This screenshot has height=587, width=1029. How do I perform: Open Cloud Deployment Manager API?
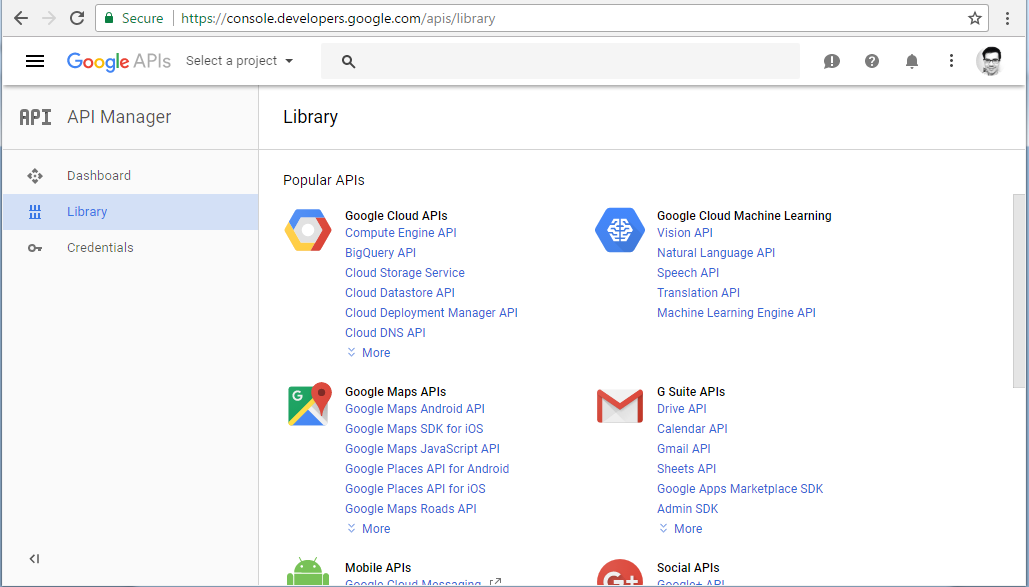[x=432, y=313]
